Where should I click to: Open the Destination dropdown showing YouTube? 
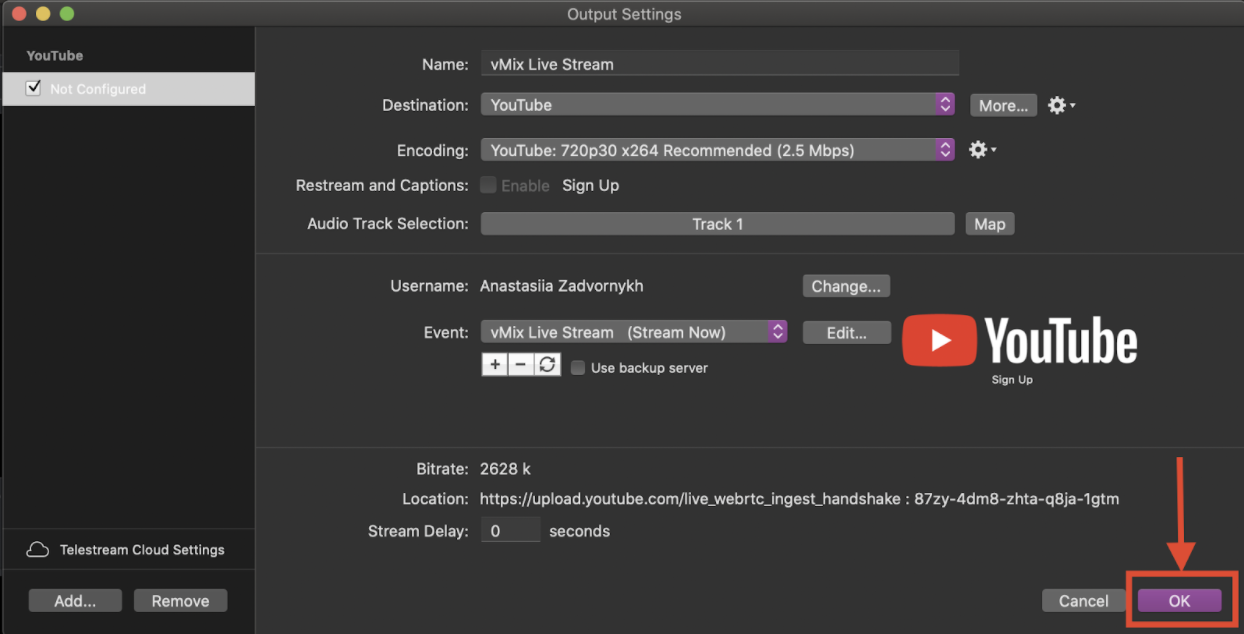718,105
